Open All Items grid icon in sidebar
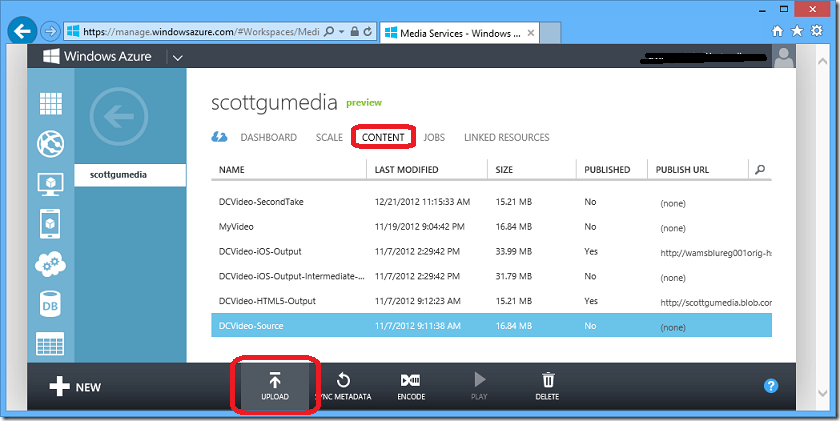Viewport: 840px width, 421px height. coord(51,103)
